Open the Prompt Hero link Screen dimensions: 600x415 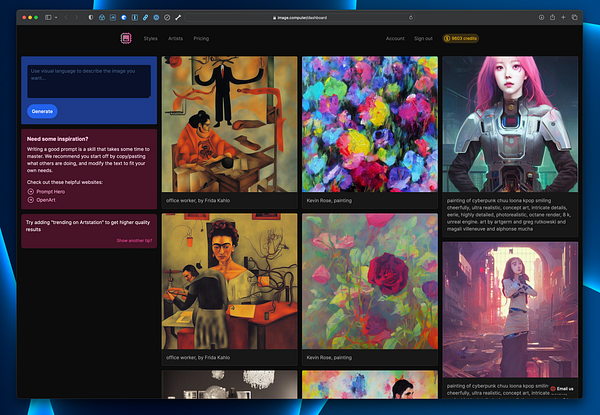[x=51, y=192]
